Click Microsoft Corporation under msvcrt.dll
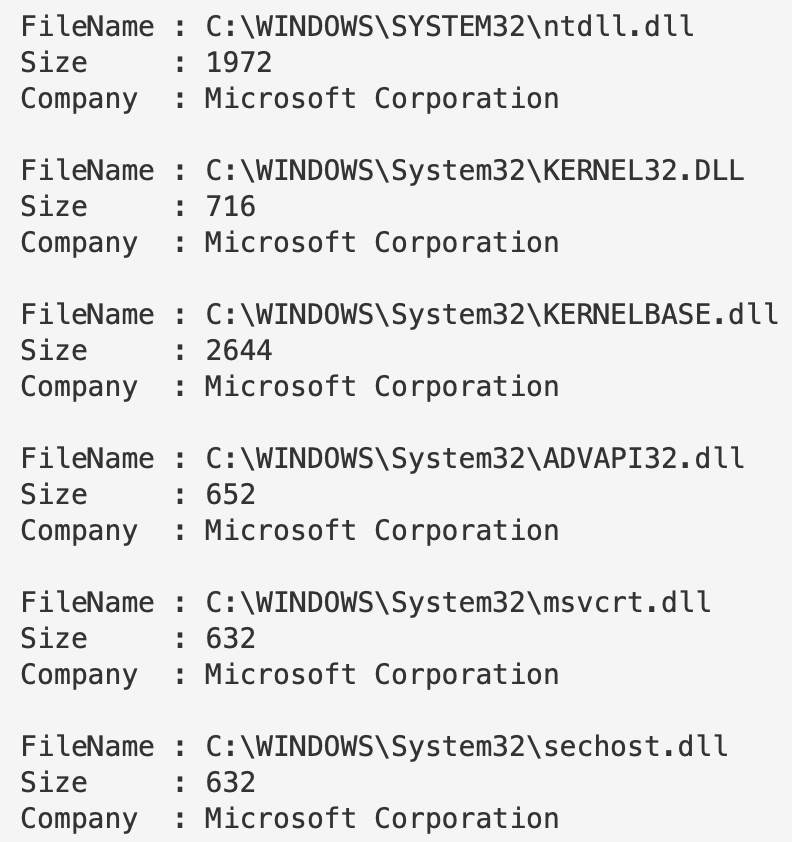Viewport: 792px width, 842px height. click(x=381, y=674)
